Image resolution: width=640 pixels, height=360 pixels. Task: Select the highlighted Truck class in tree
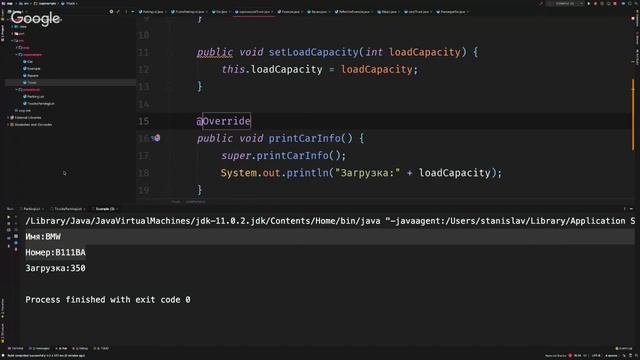(x=70, y=82)
